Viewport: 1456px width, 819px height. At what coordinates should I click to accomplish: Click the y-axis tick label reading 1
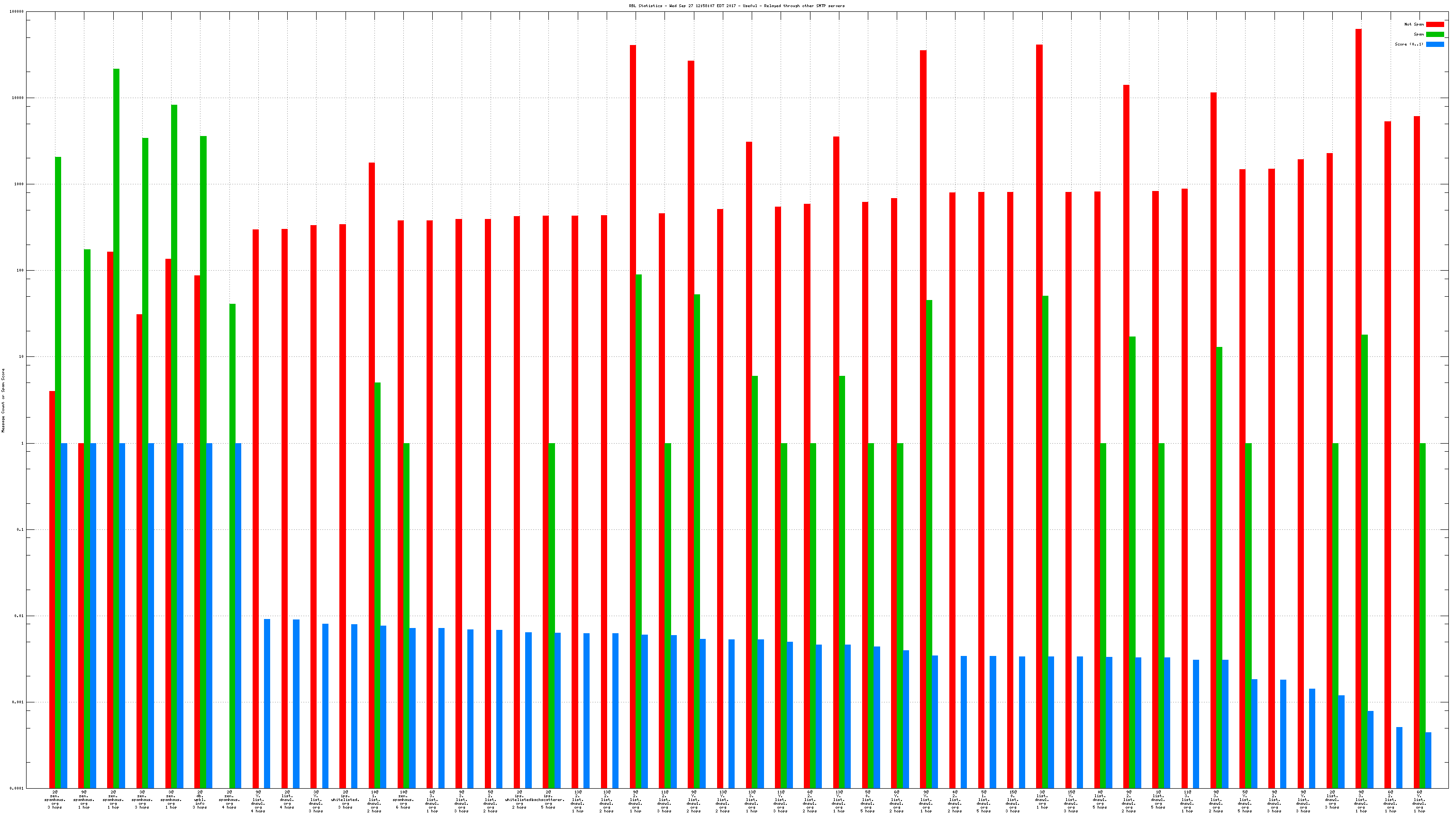(23, 443)
